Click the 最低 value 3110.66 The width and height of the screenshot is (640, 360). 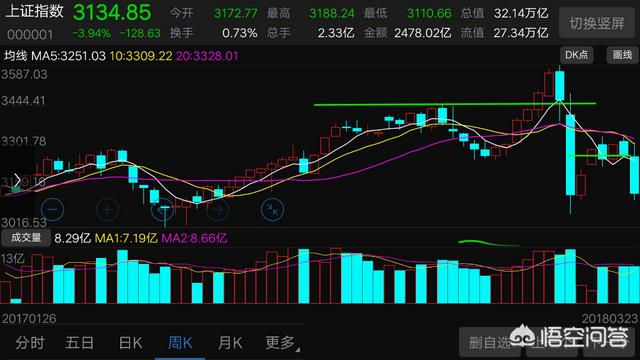point(429,13)
